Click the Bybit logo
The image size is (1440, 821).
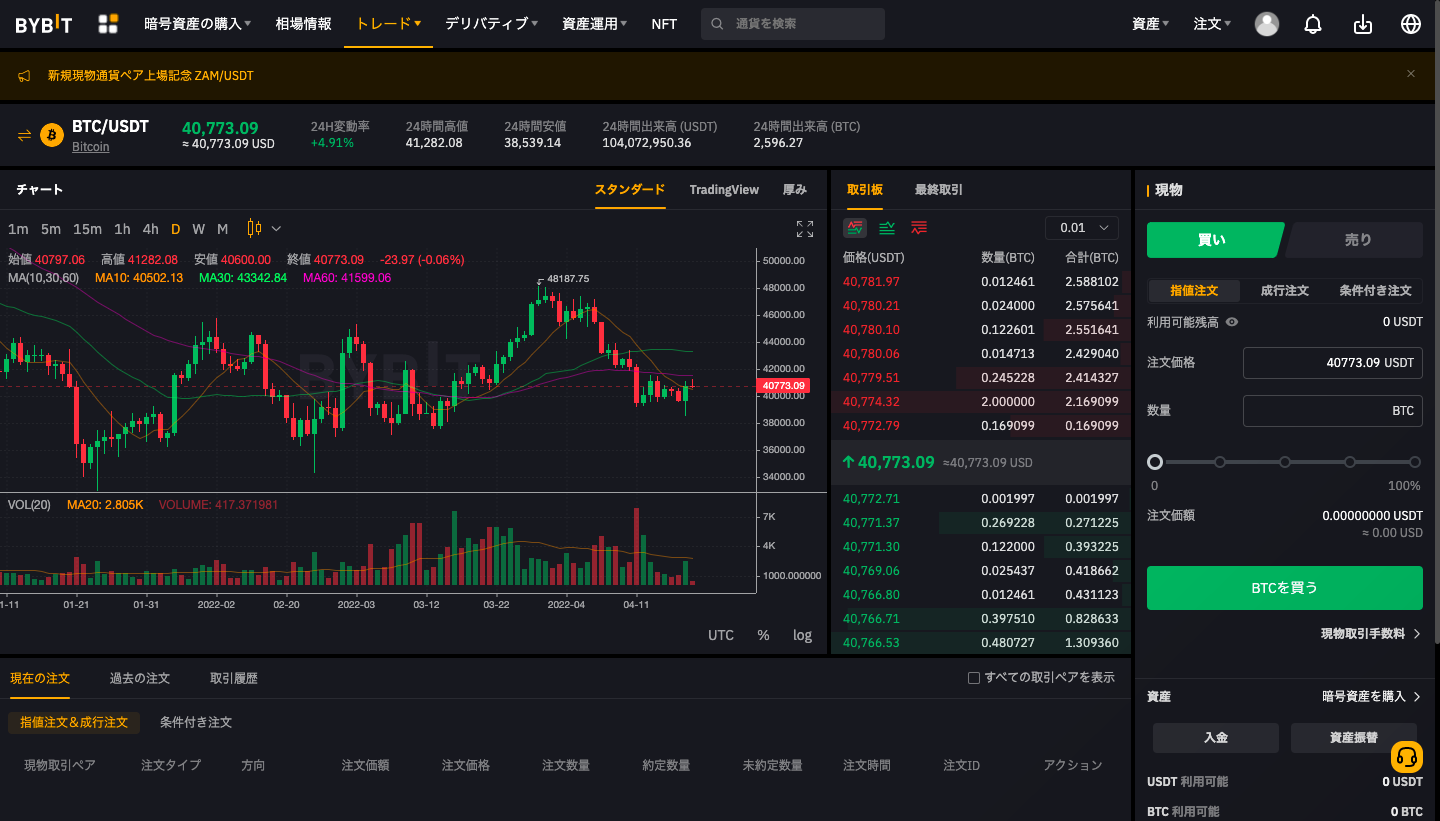(x=44, y=24)
